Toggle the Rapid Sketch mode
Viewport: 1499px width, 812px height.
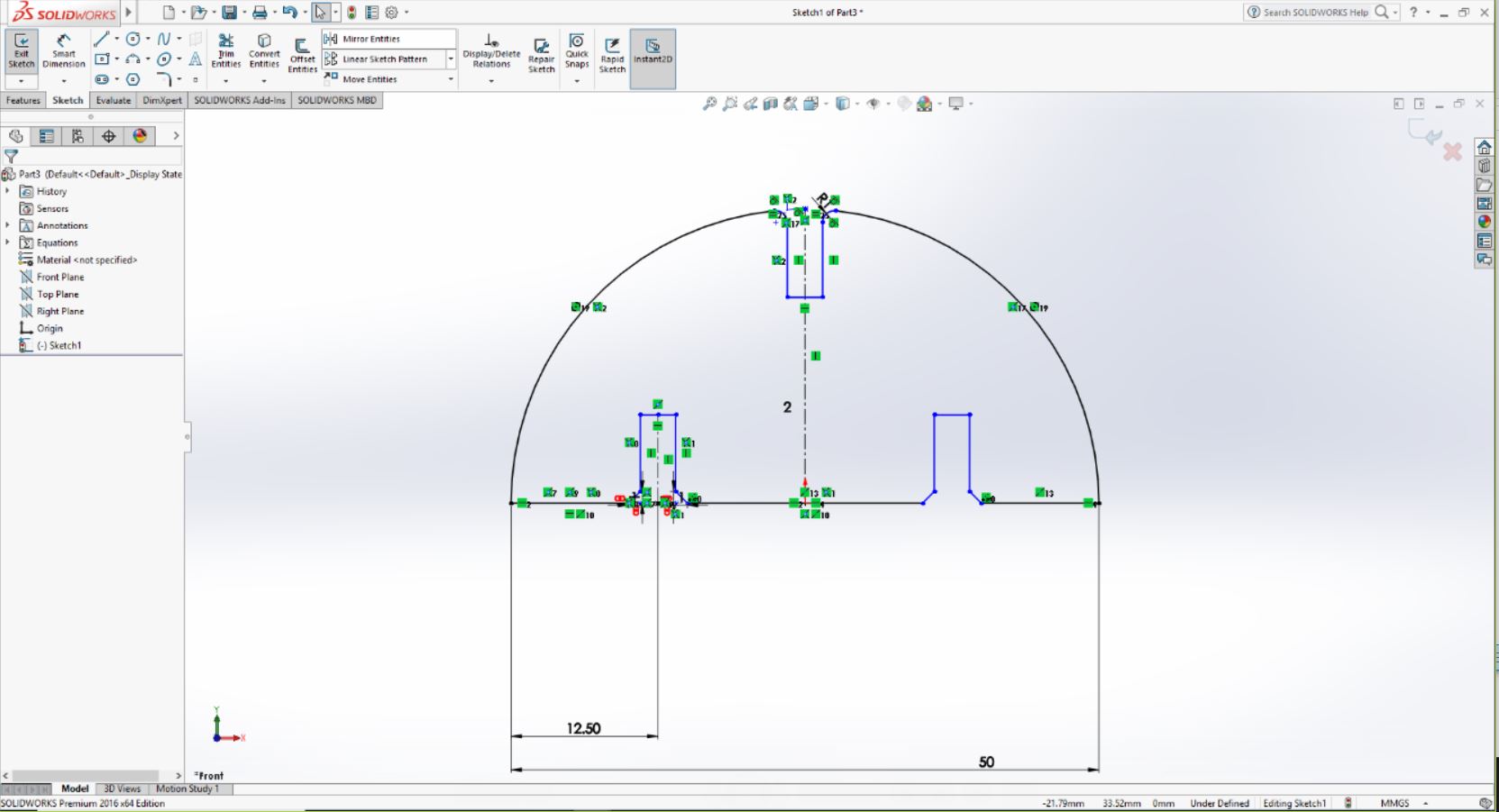click(612, 54)
